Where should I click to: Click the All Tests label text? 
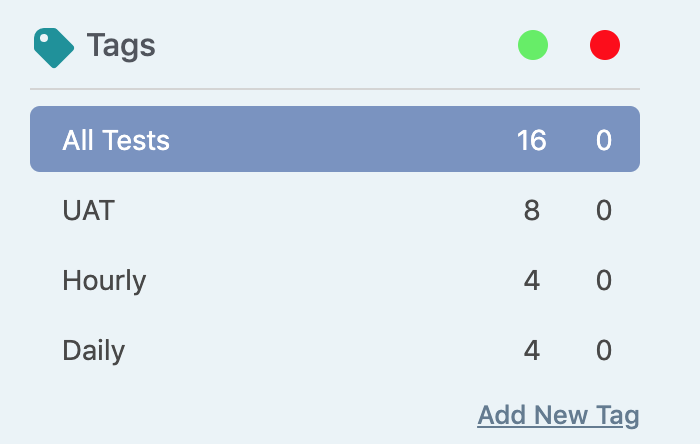[x=116, y=140]
